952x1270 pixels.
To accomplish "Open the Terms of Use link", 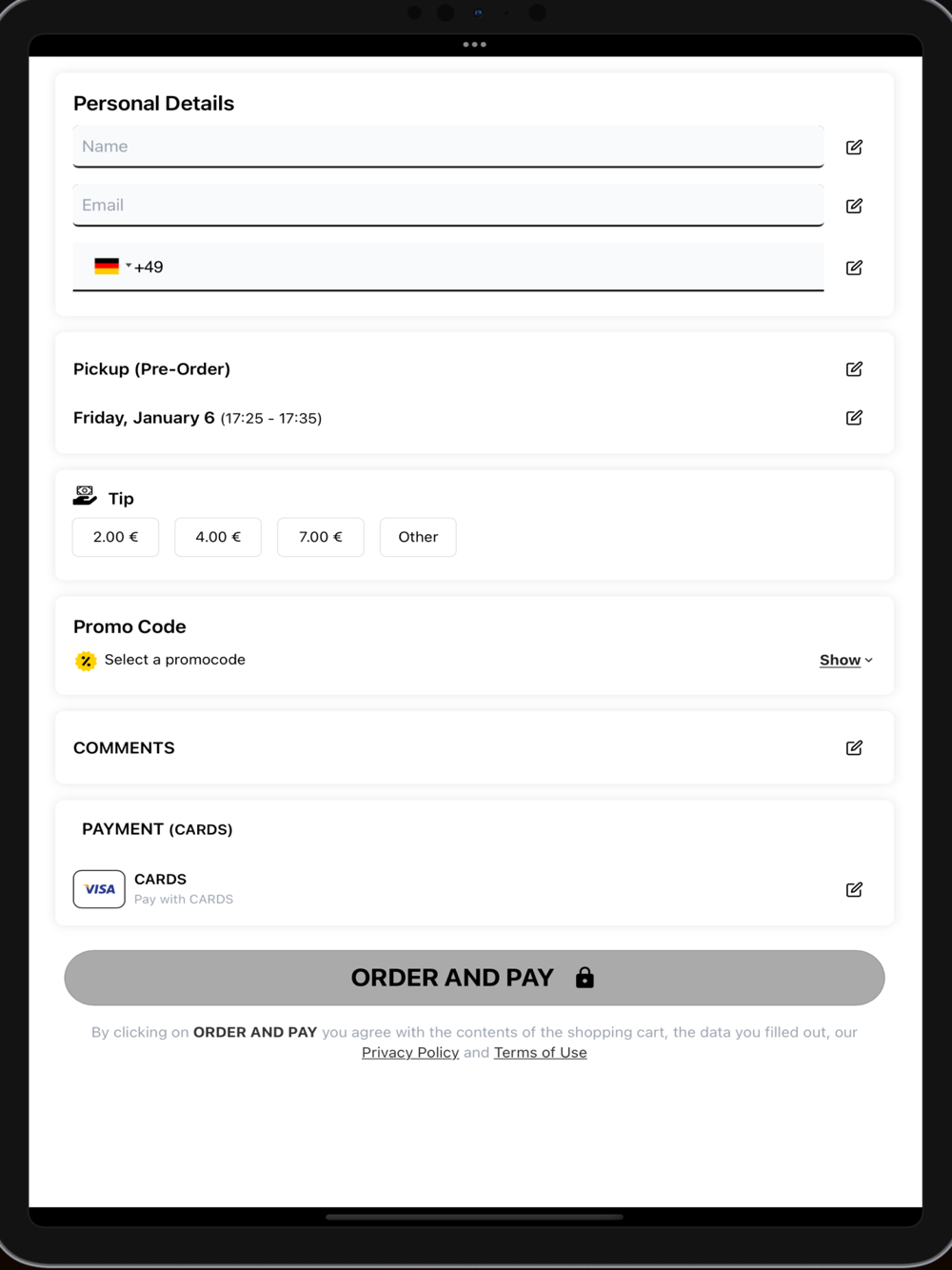I will point(540,1052).
